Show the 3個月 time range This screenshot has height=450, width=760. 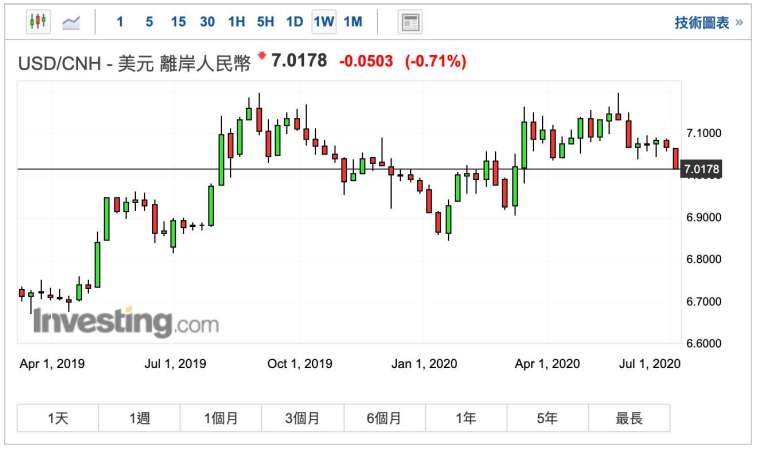coord(302,418)
